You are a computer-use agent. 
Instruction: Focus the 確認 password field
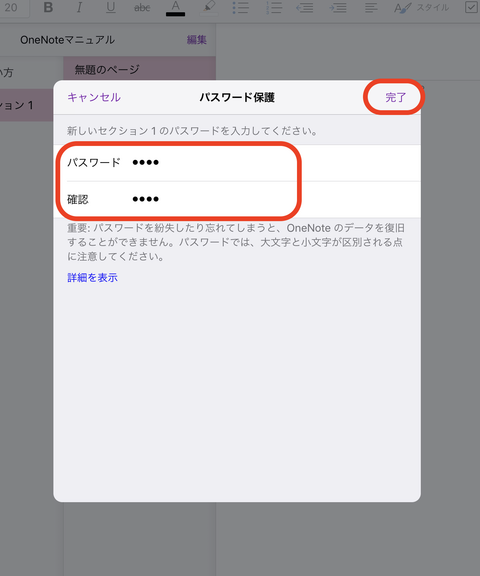(x=237, y=199)
